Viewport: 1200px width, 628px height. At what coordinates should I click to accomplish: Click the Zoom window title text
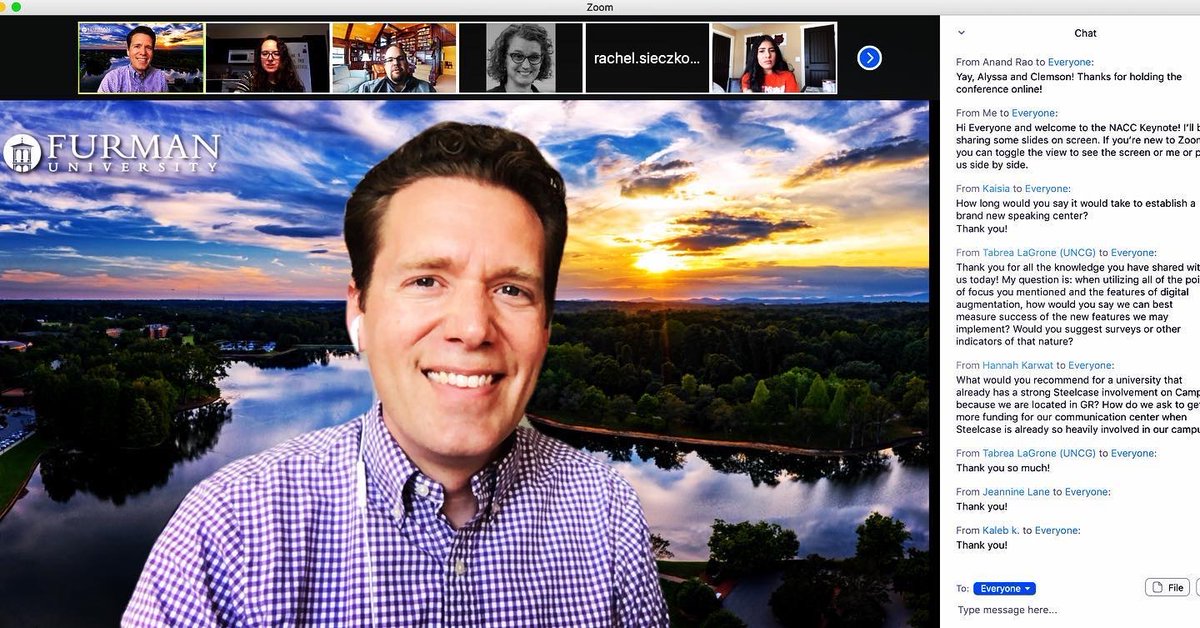click(x=600, y=7)
